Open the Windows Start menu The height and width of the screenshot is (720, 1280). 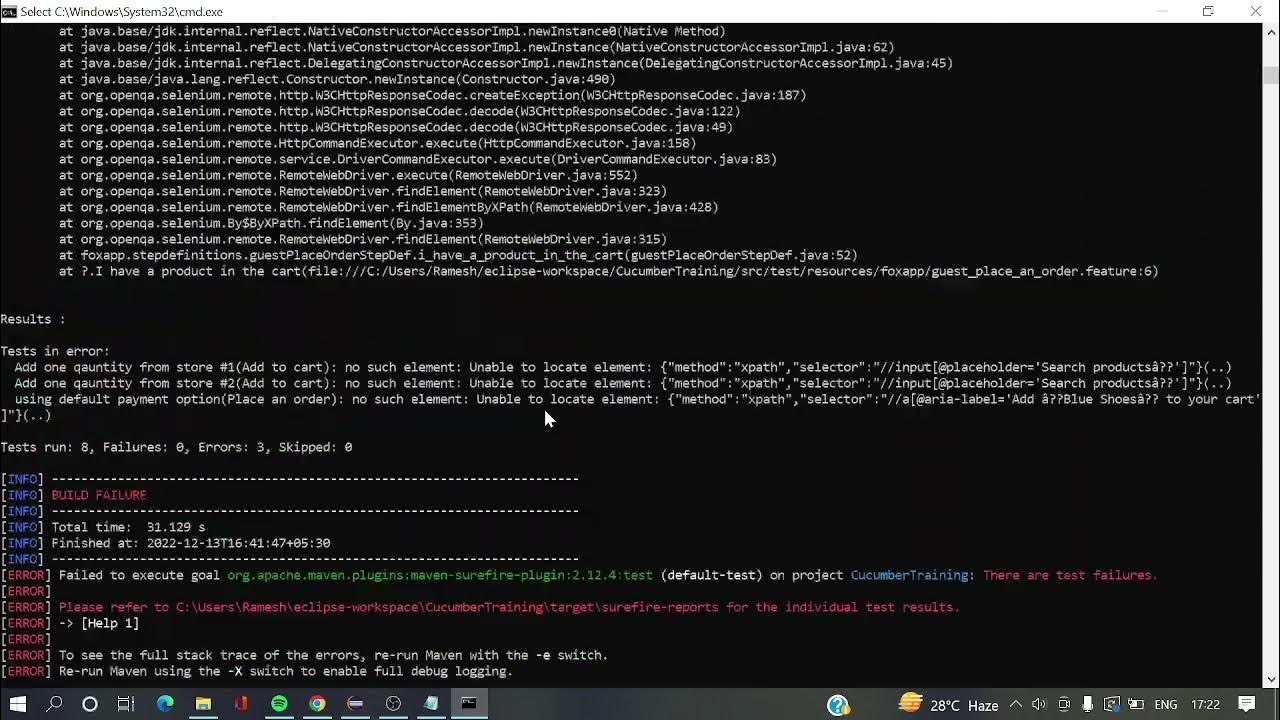pos(18,704)
